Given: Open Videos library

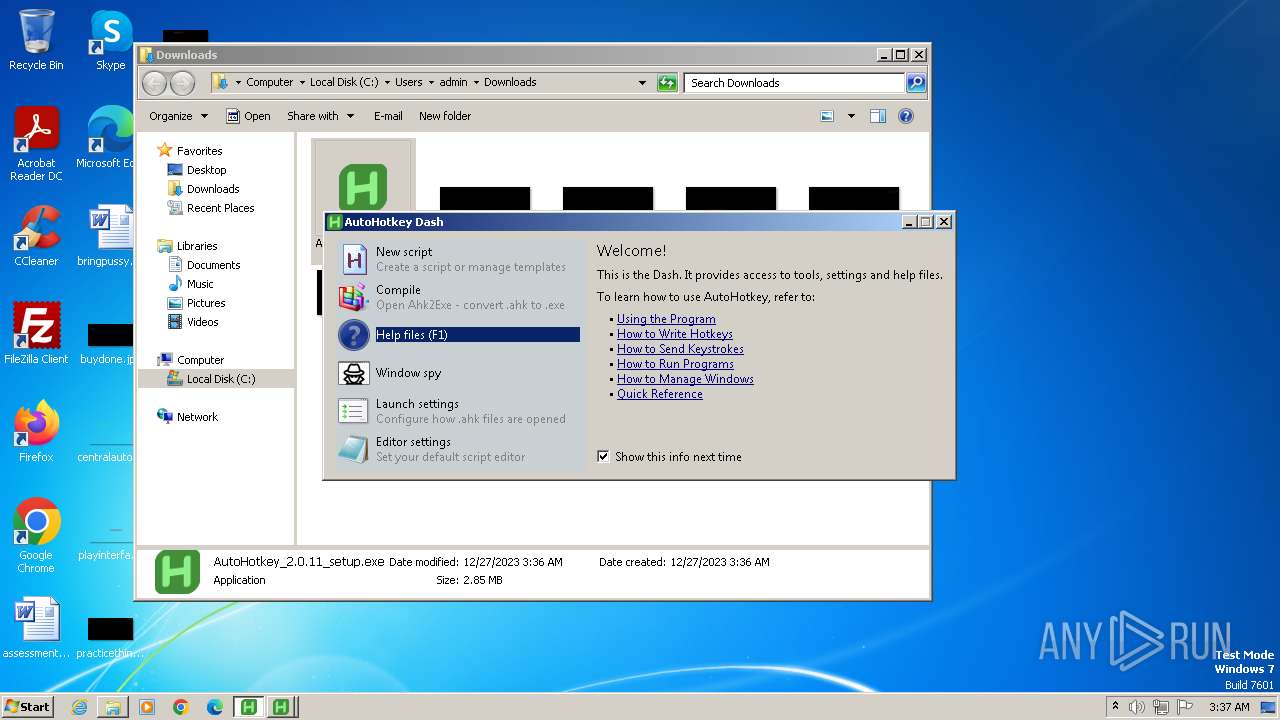Looking at the screenshot, I should tap(202, 322).
